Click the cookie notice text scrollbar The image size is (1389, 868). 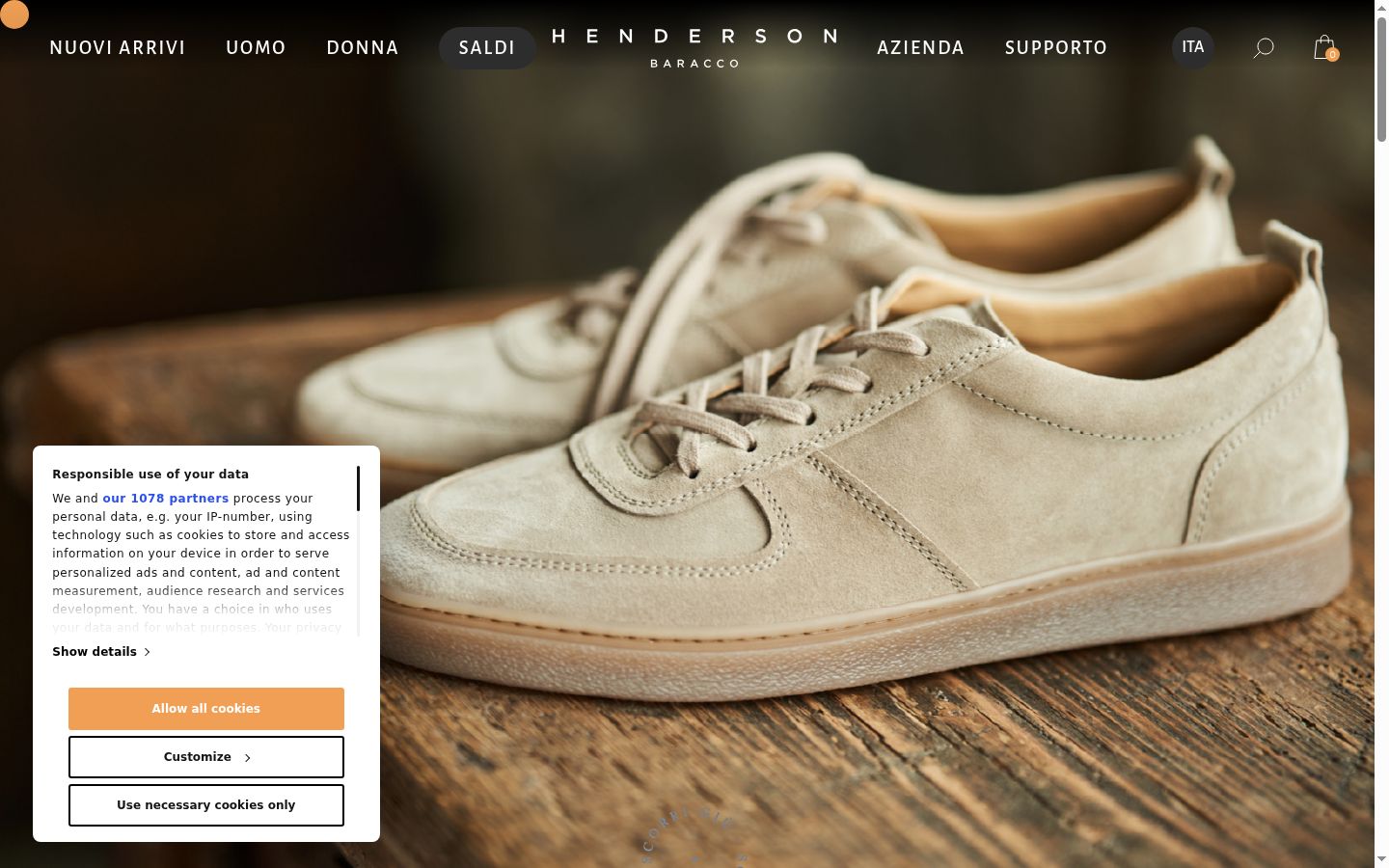tap(358, 489)
